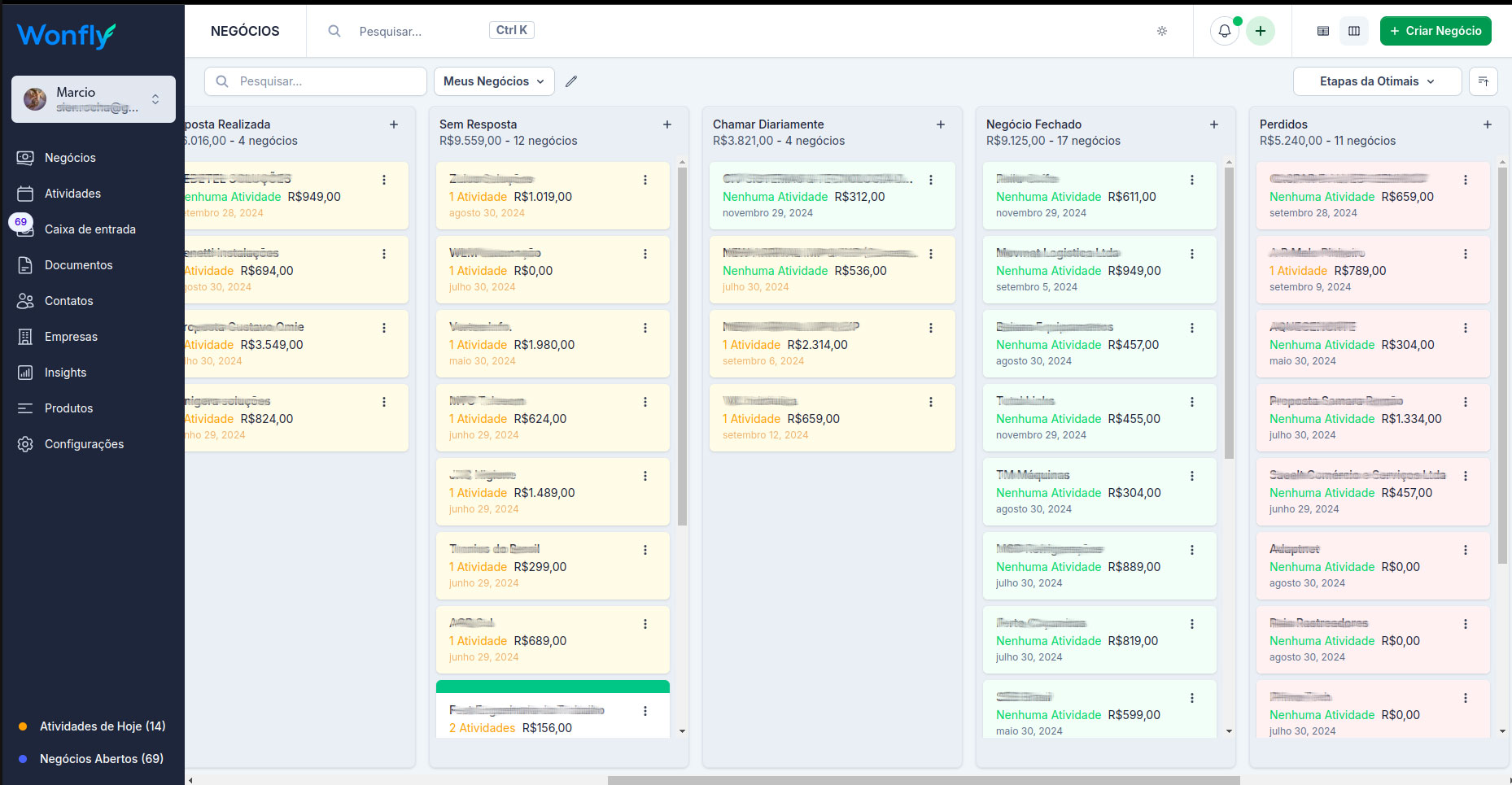This screenshot has width=1512, height=785.
Task: Open options menu of R$1.019,00 card
Action: tap(645, 180)
